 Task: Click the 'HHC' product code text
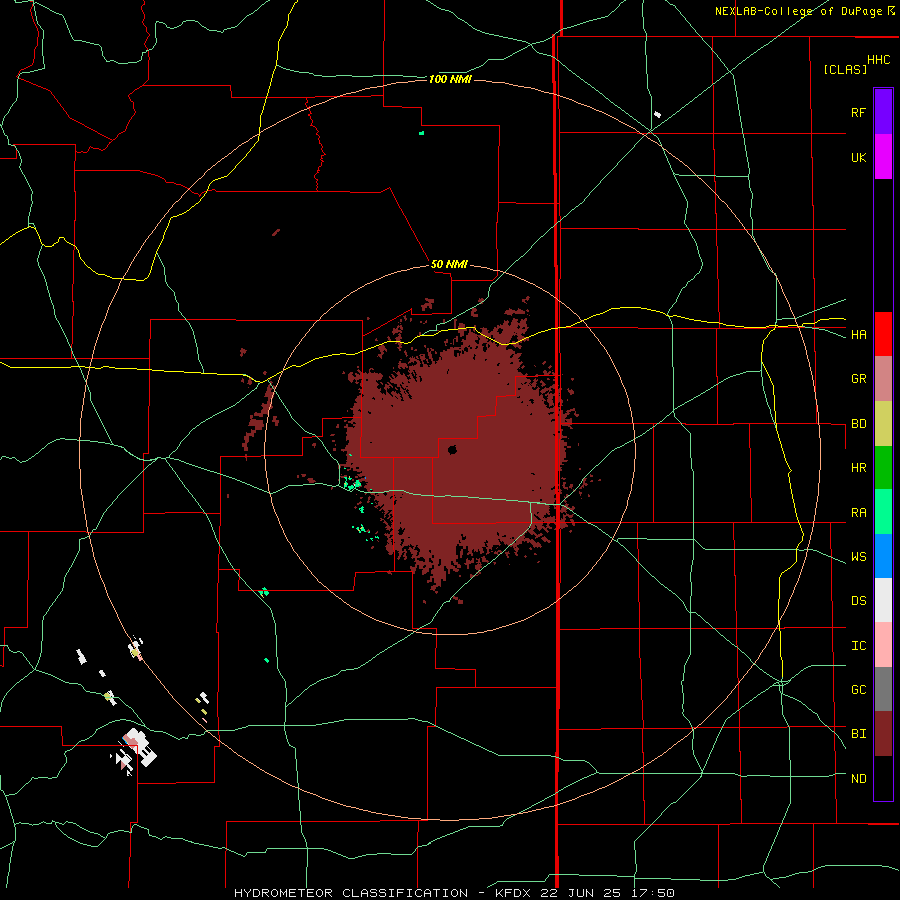coord(879,60)
